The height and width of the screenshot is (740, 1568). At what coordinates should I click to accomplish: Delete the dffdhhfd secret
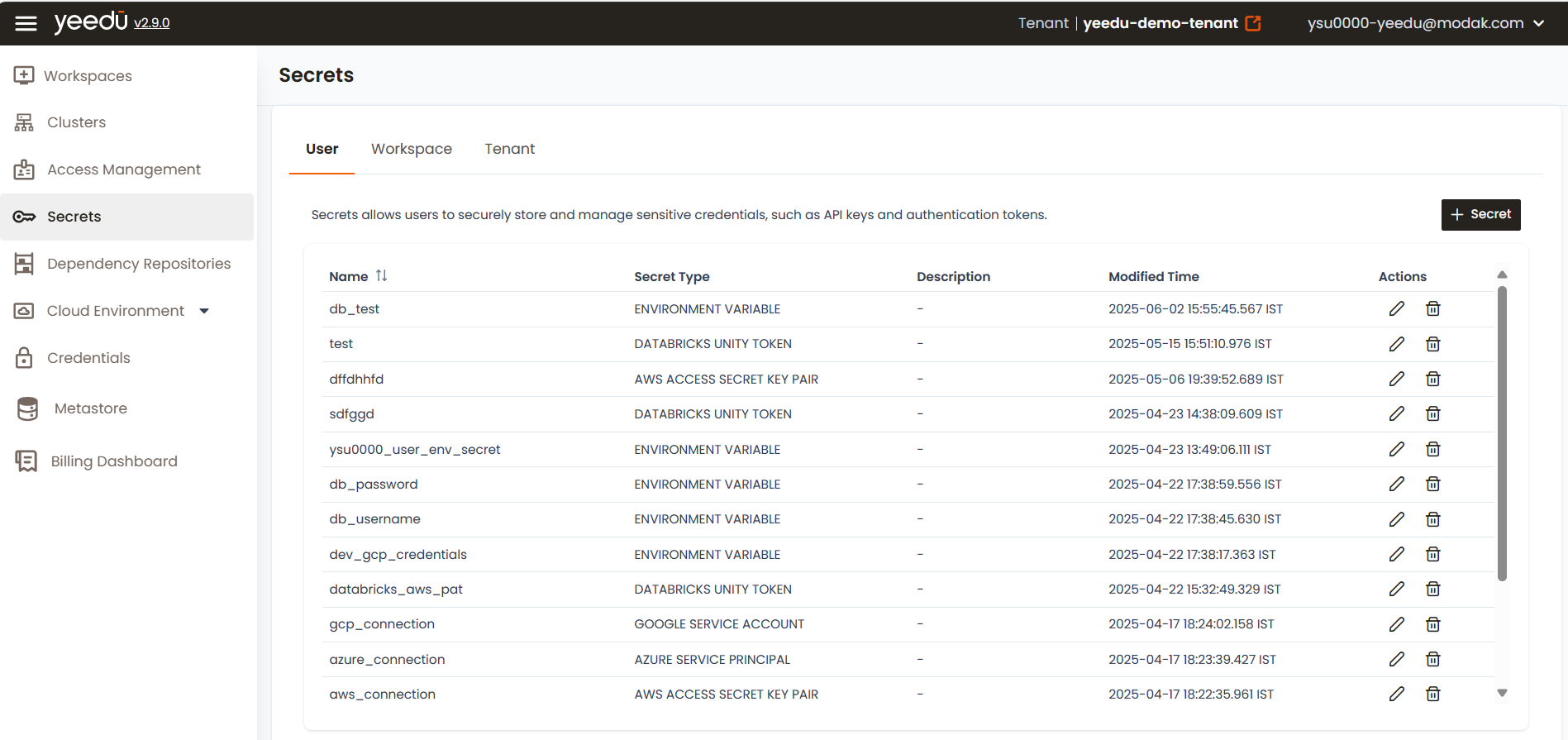(x=1433, y=379)
